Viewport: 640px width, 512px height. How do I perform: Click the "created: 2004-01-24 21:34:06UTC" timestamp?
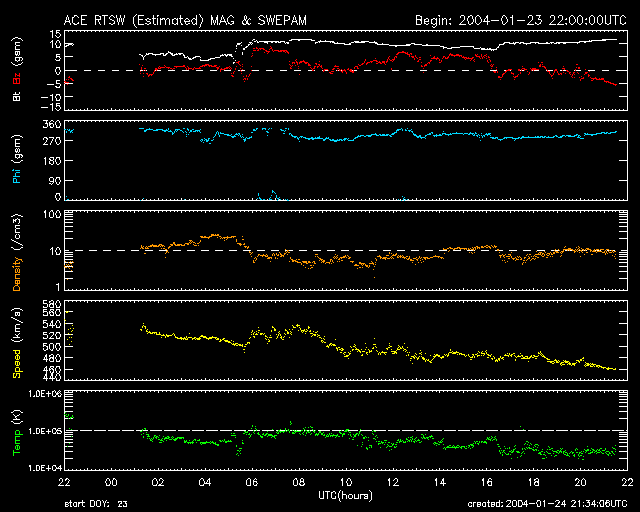pyautogui.click(x=547, y=504)
